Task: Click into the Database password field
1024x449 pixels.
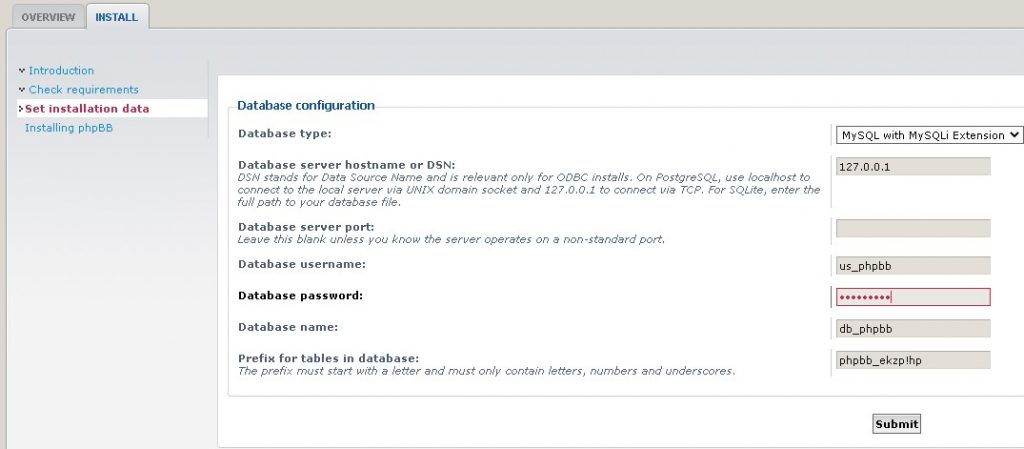Action: (x=912, y=297)
